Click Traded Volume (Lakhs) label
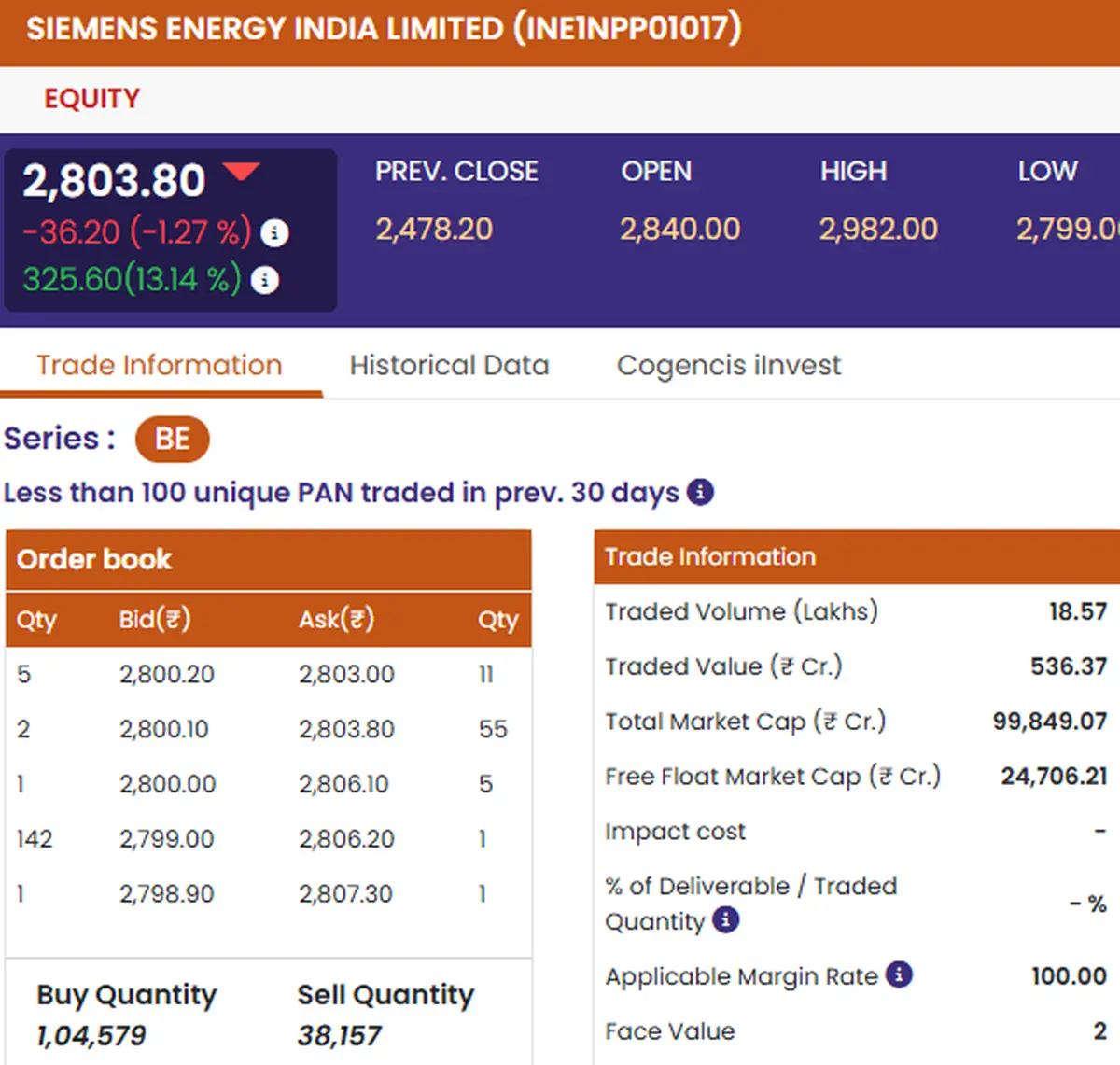This screenshot has height=1065, width=1120. tap(742, 611)
